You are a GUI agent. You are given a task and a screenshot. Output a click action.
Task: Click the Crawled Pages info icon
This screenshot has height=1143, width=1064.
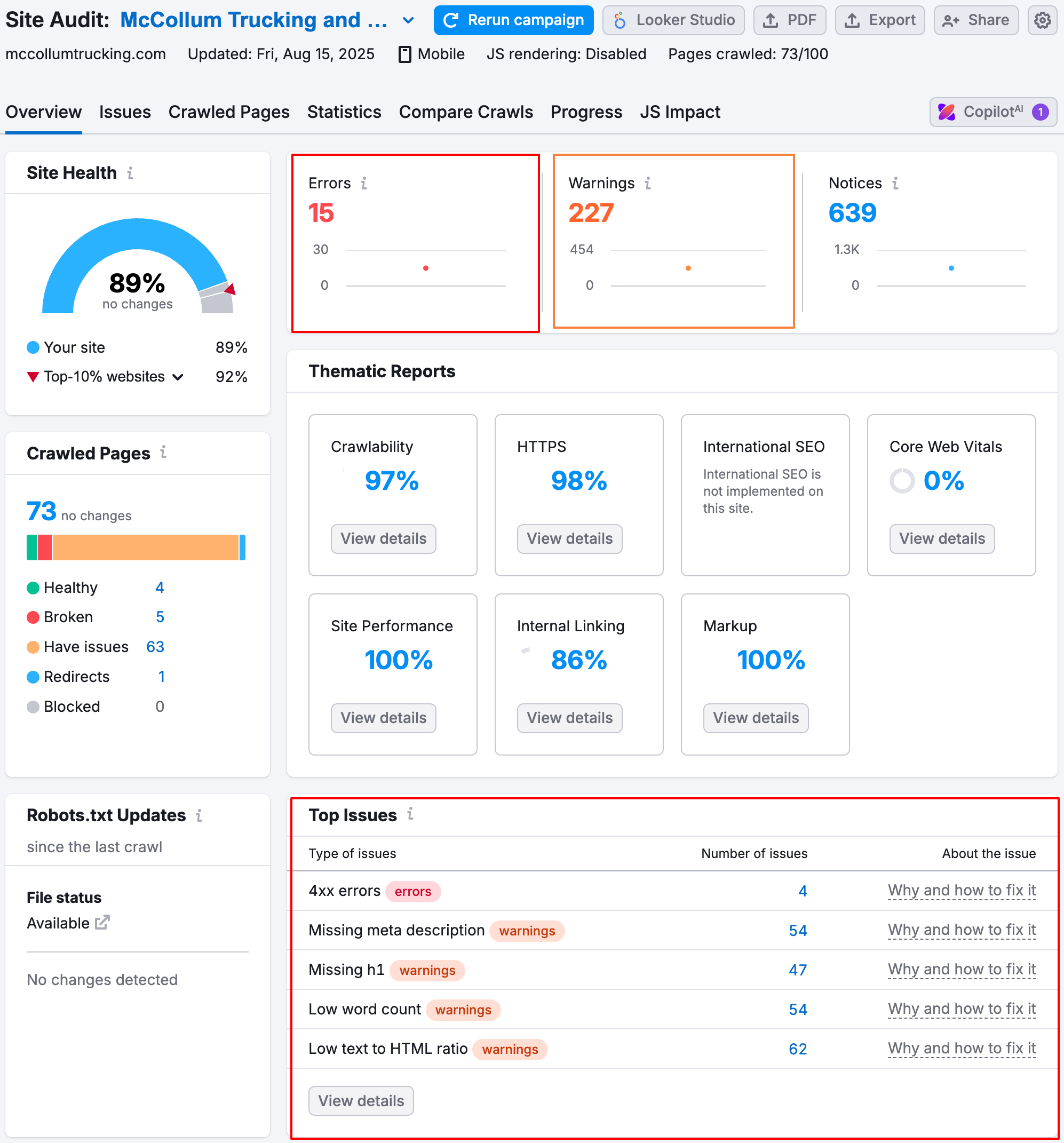coord(163,453)
